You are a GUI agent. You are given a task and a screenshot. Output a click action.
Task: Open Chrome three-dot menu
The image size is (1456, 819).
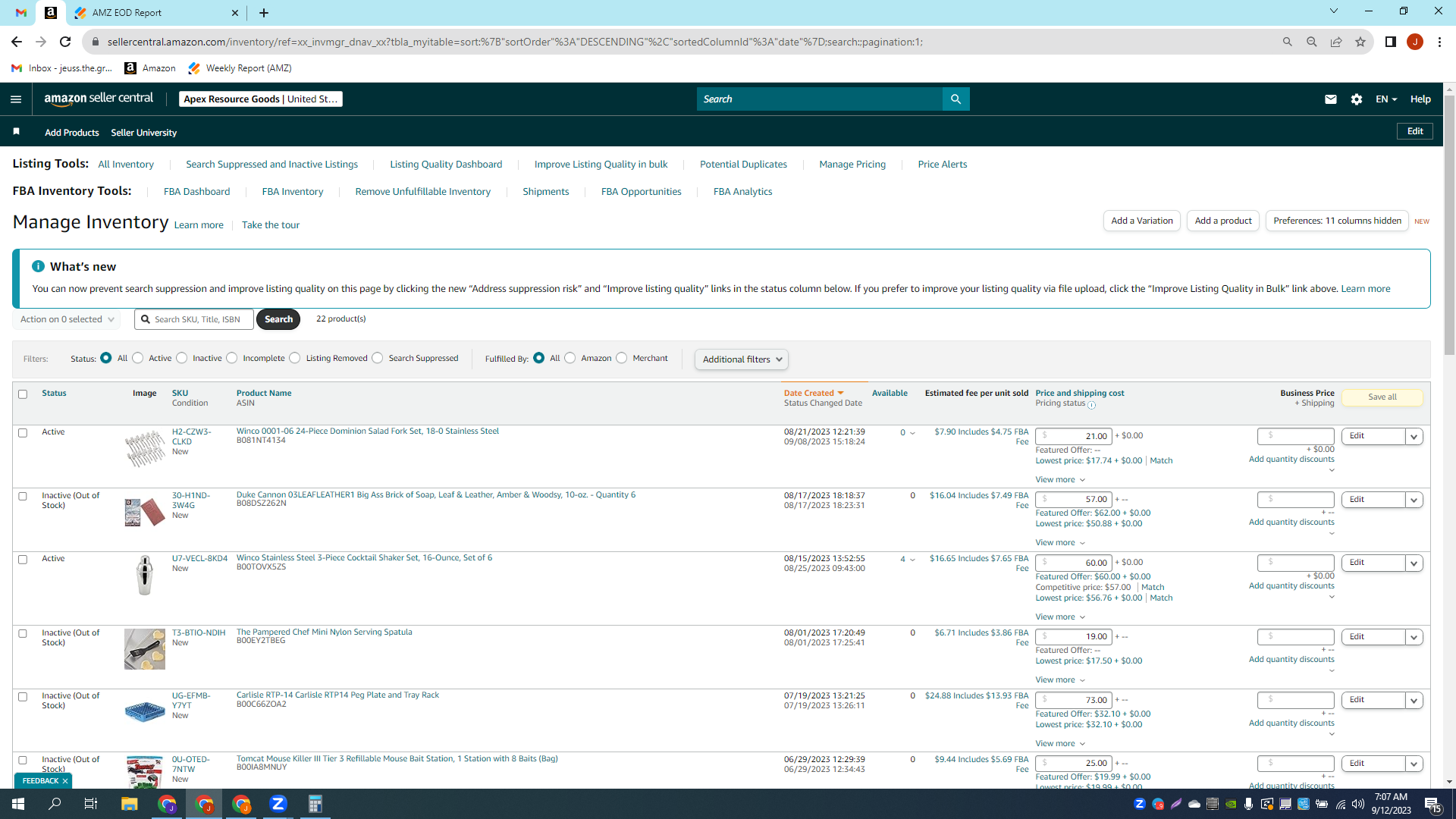coord(1439,42)
